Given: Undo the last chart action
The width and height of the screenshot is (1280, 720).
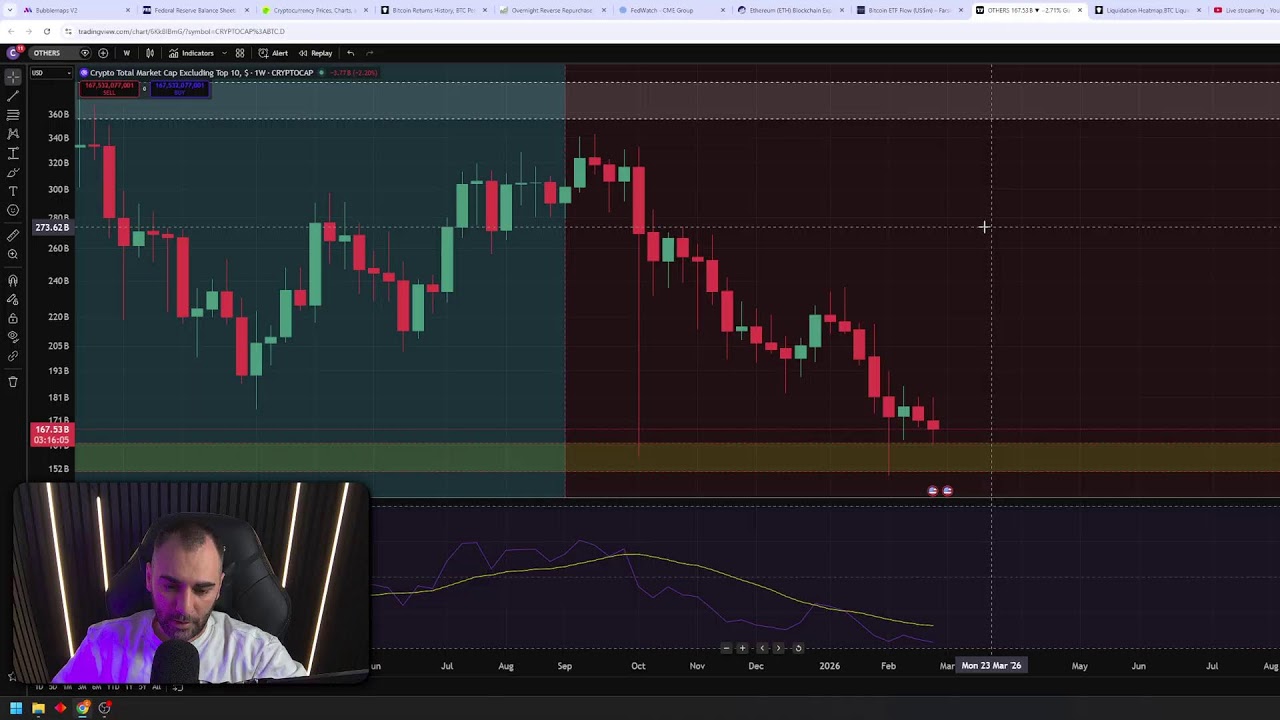Looking at the screenshot, I should tap(351, 53).
